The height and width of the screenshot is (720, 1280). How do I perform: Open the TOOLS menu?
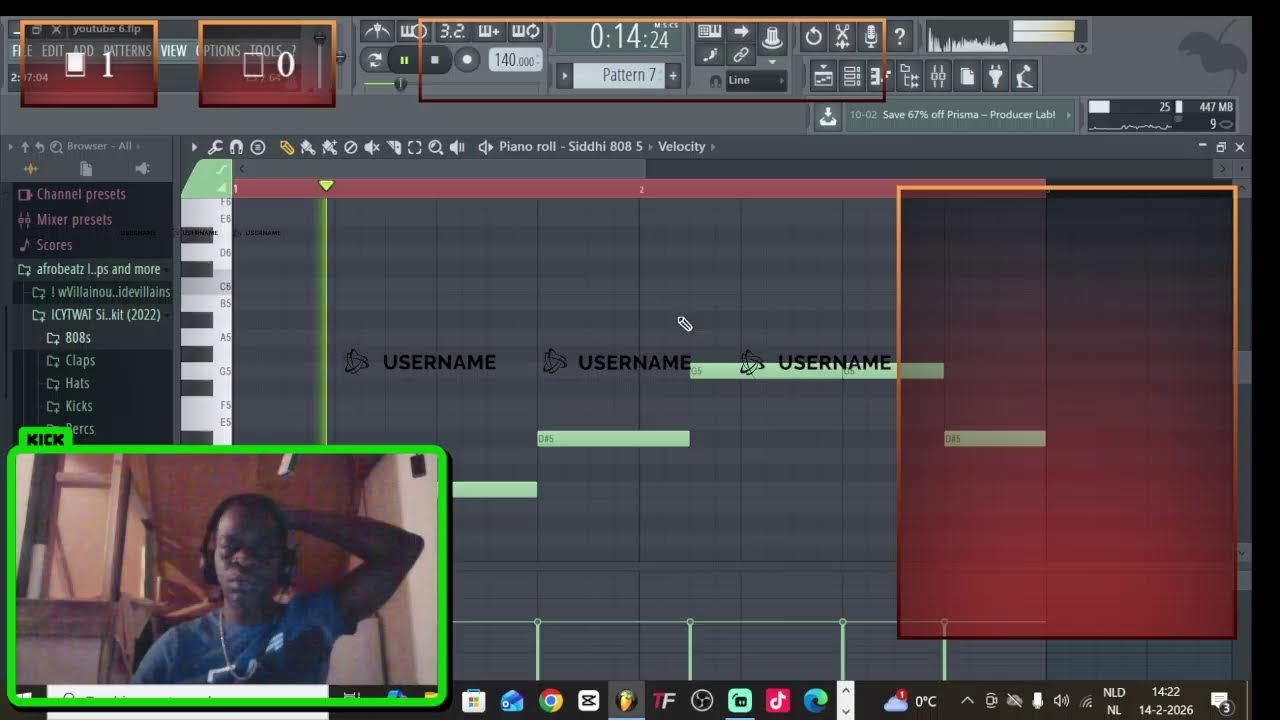point(266,51)
